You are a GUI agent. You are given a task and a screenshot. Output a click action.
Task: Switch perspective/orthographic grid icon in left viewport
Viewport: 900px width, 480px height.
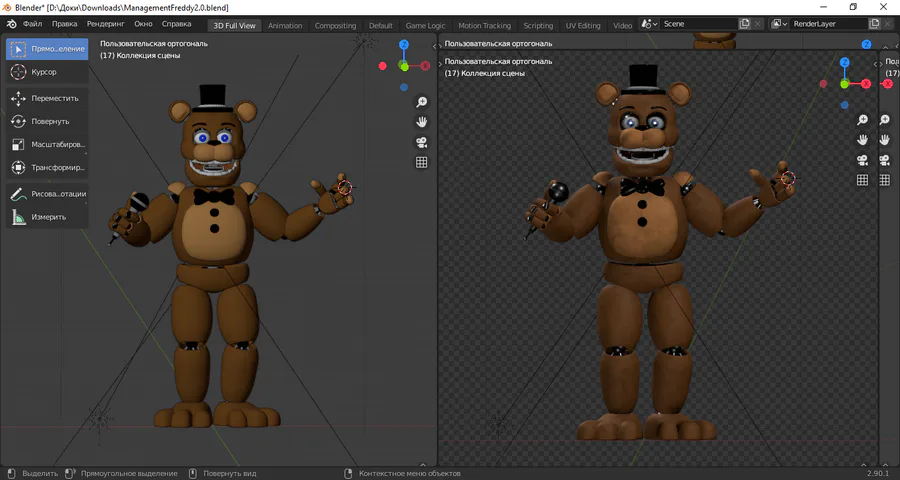[421, 162]
